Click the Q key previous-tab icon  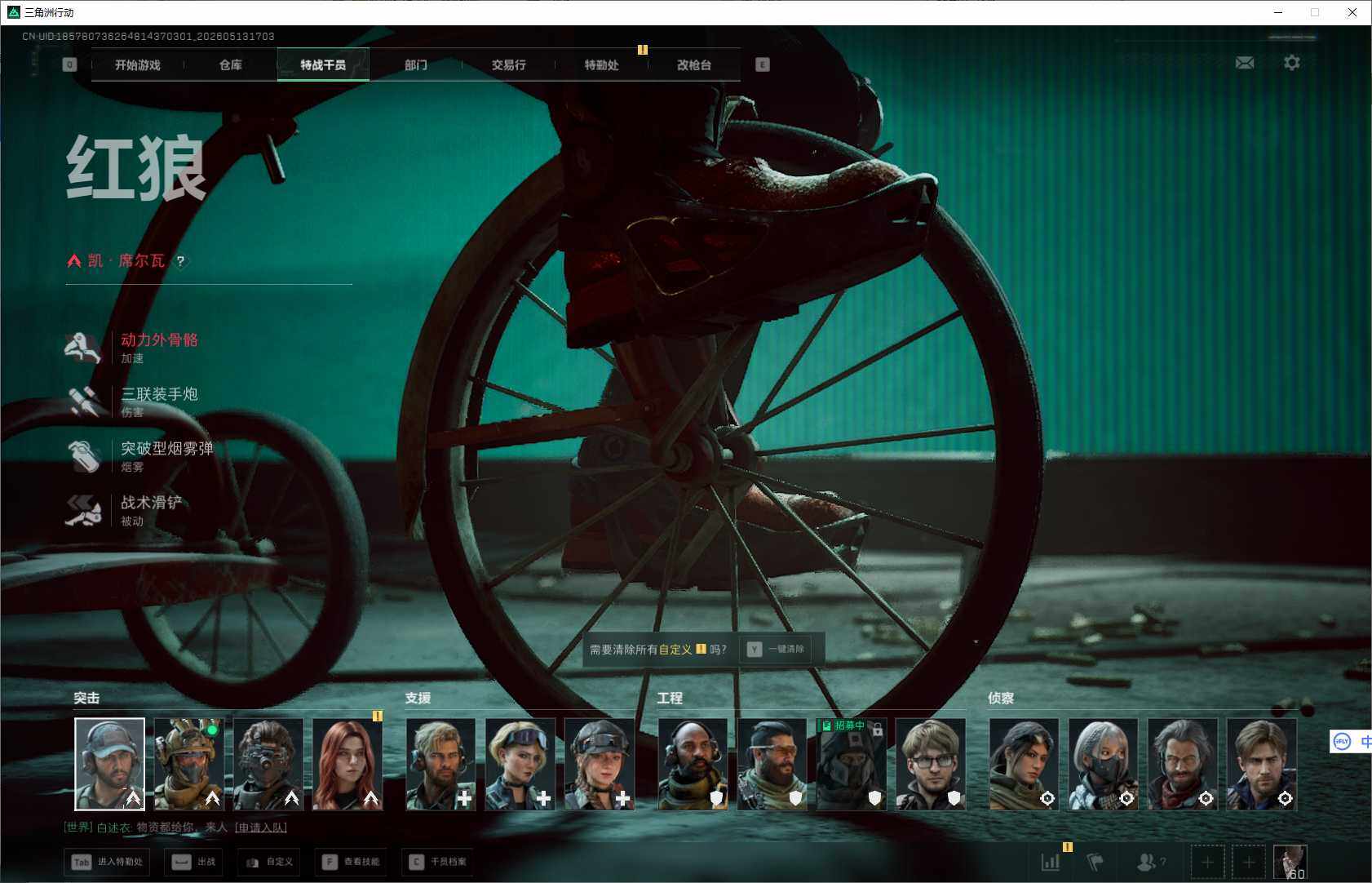pos(69,64)
